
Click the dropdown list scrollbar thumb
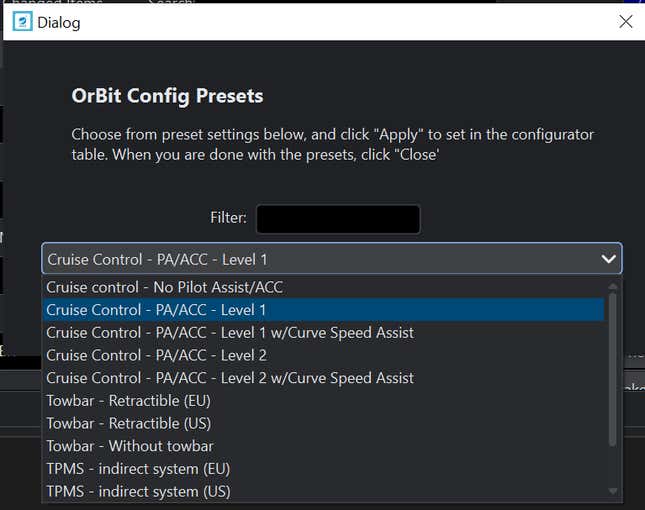[x=613, y=370]
